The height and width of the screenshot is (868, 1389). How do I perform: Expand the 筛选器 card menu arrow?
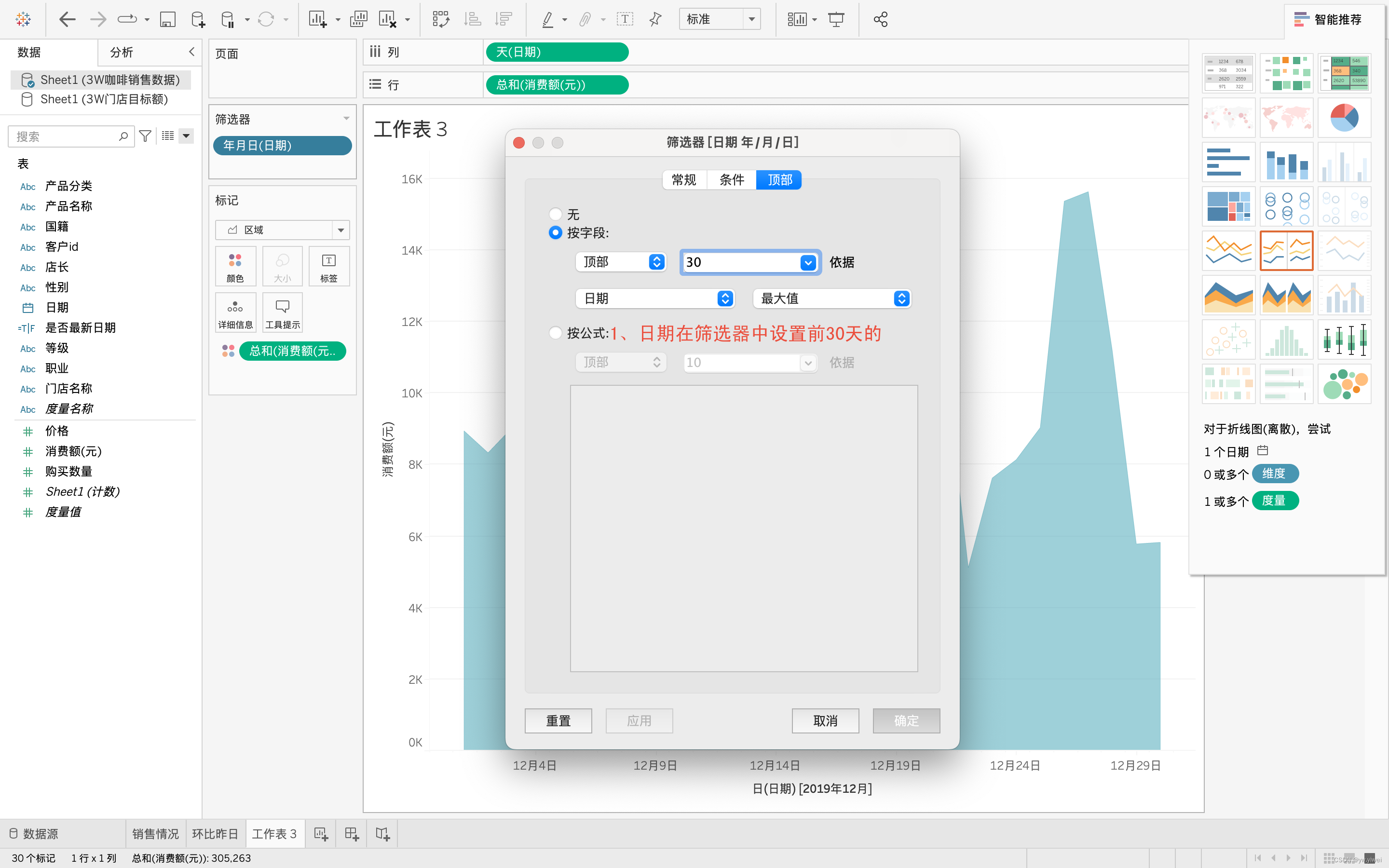(x=346, y=119)
